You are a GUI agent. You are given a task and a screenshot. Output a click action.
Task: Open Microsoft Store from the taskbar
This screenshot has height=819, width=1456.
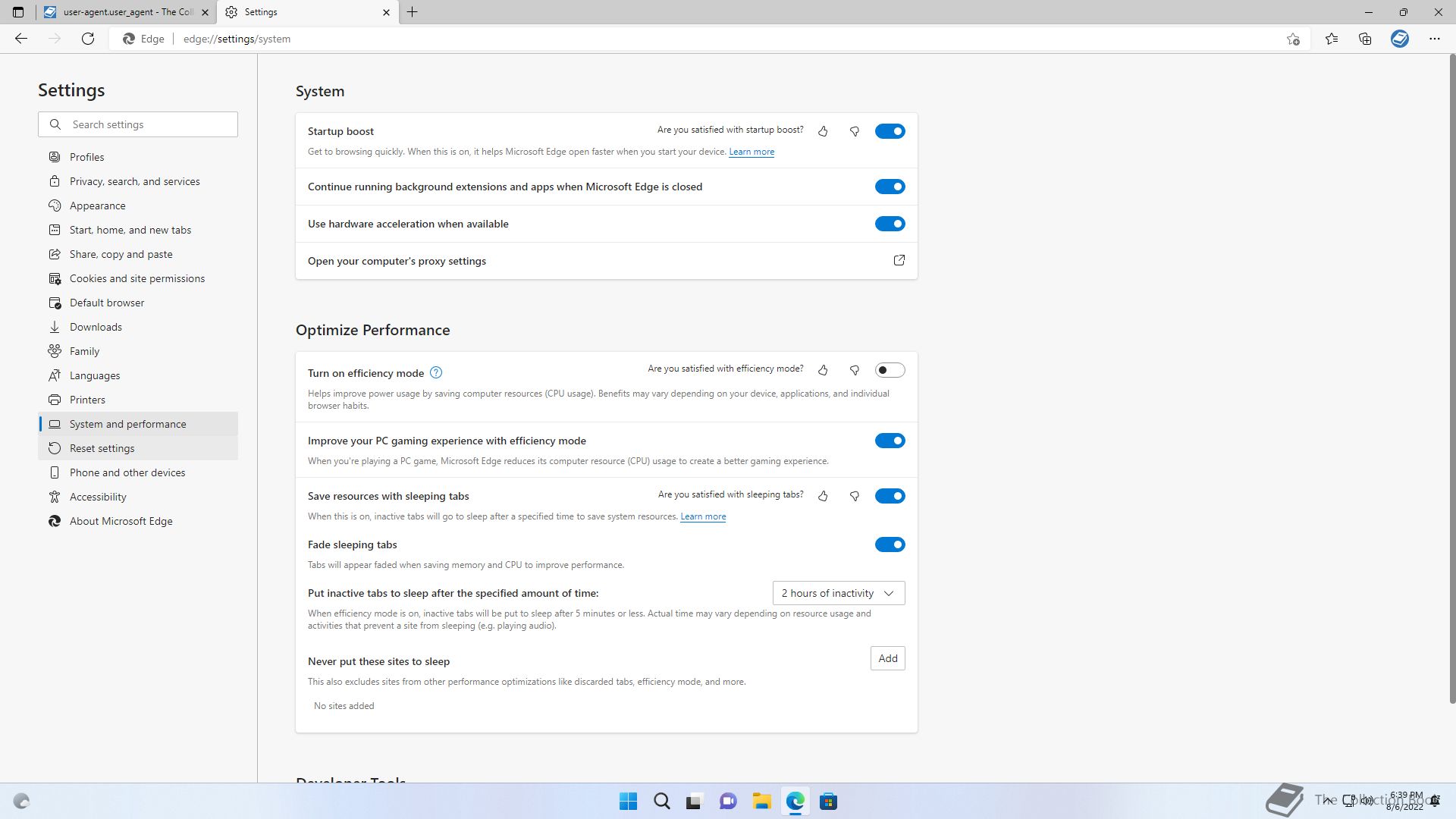click(828, 802)
